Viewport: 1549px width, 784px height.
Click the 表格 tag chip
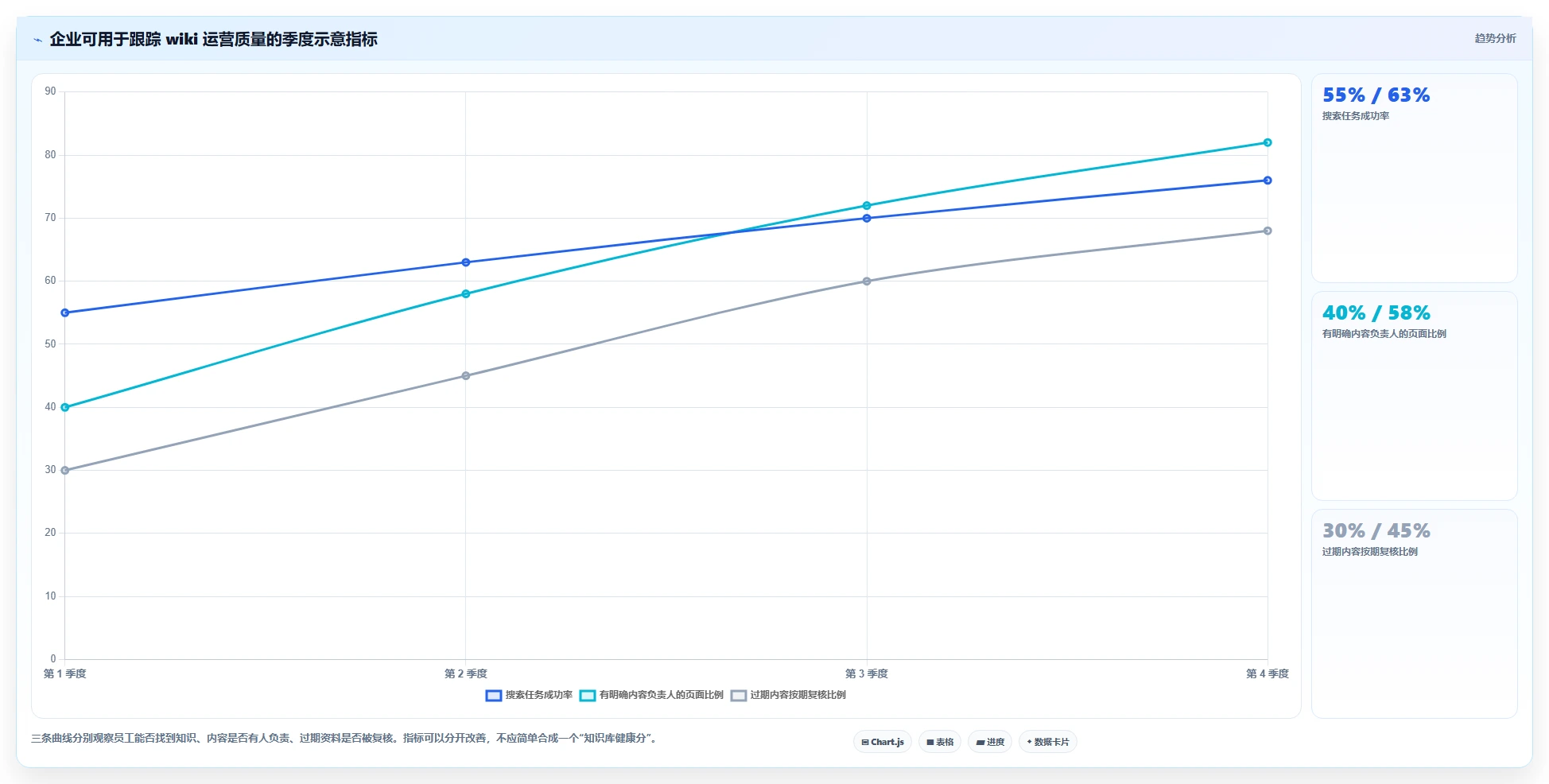point(940,742)
